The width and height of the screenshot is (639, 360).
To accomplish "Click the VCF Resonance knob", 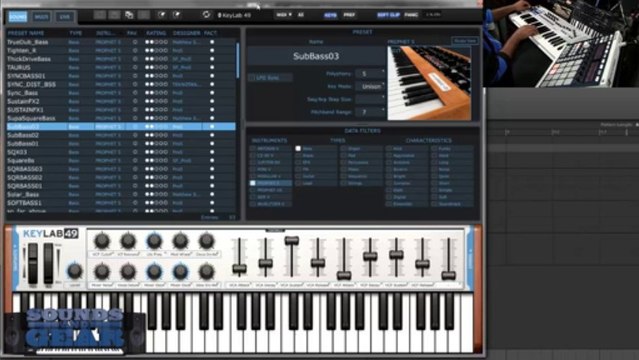I will pyautogui.click(x=128, y=241).
